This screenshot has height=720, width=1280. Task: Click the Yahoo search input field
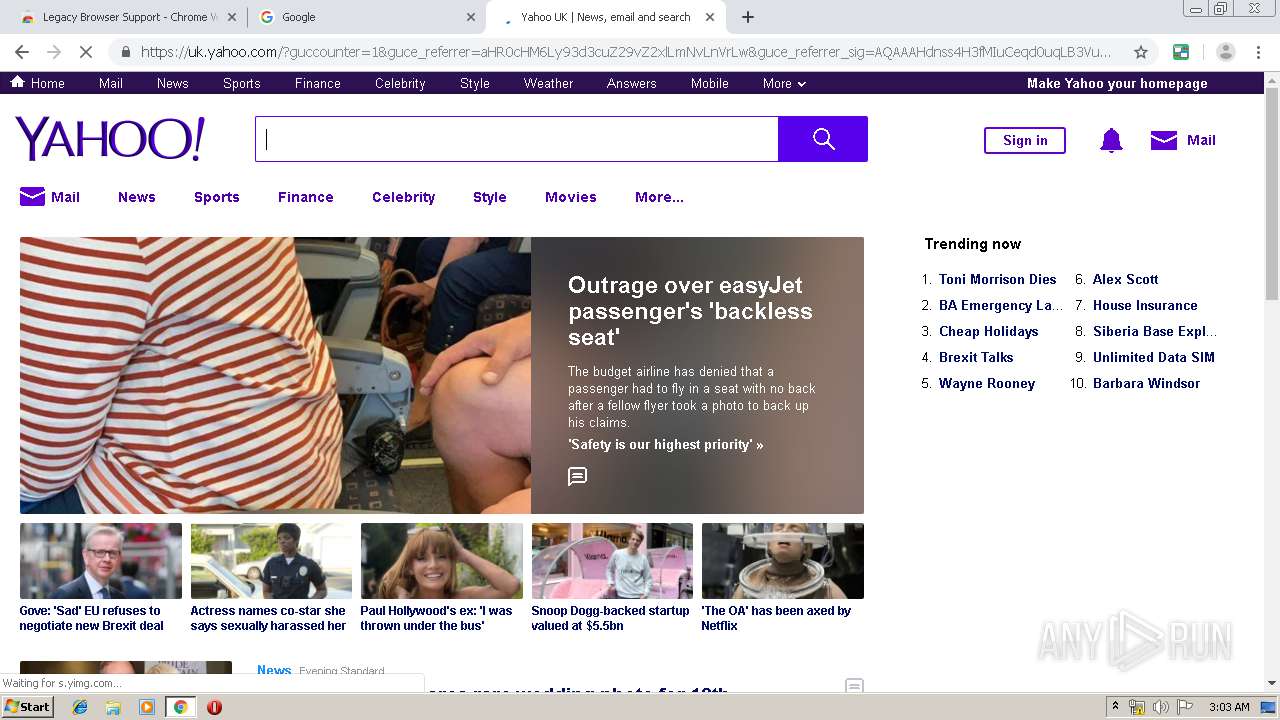click(516, 139)
